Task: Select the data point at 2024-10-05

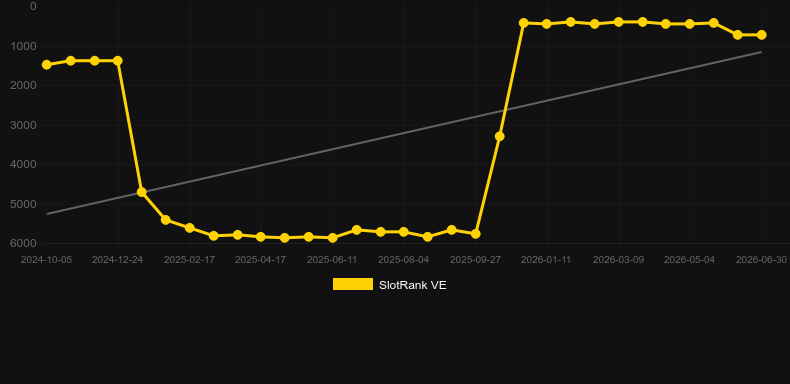Action: coord(47,65)
